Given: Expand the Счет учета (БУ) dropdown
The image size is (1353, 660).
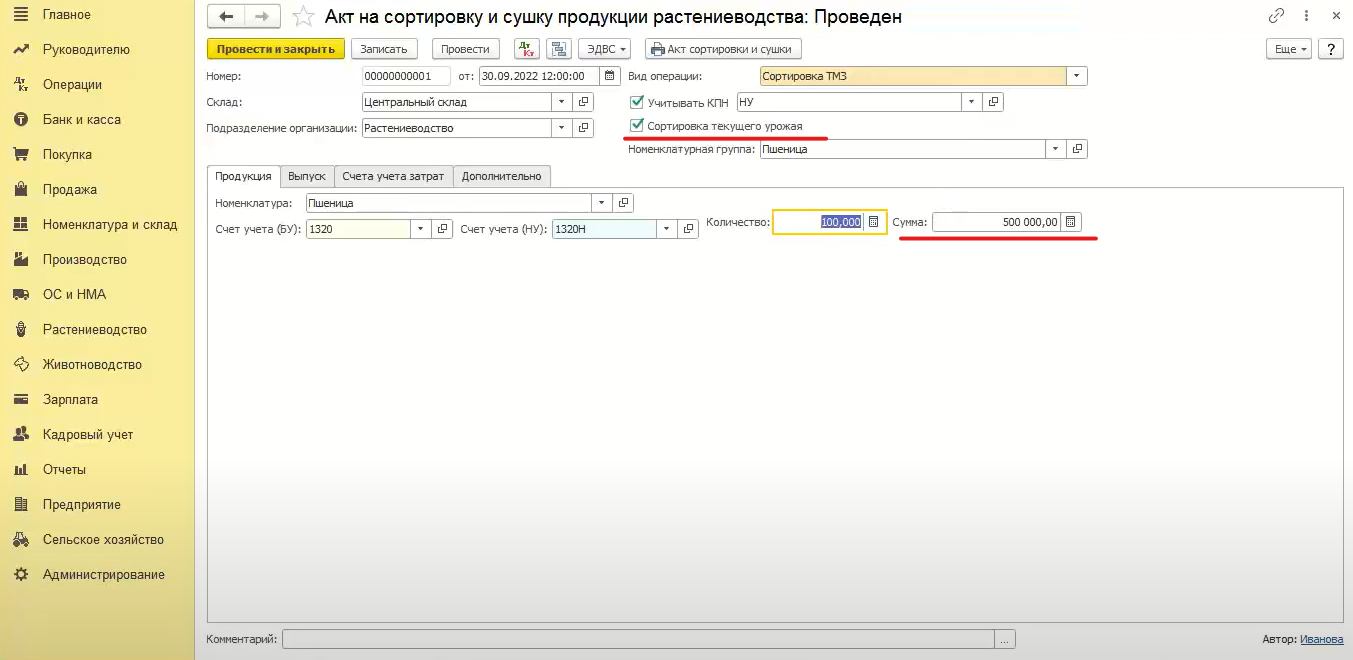Looking at the screenshot, I should (420, 229).
